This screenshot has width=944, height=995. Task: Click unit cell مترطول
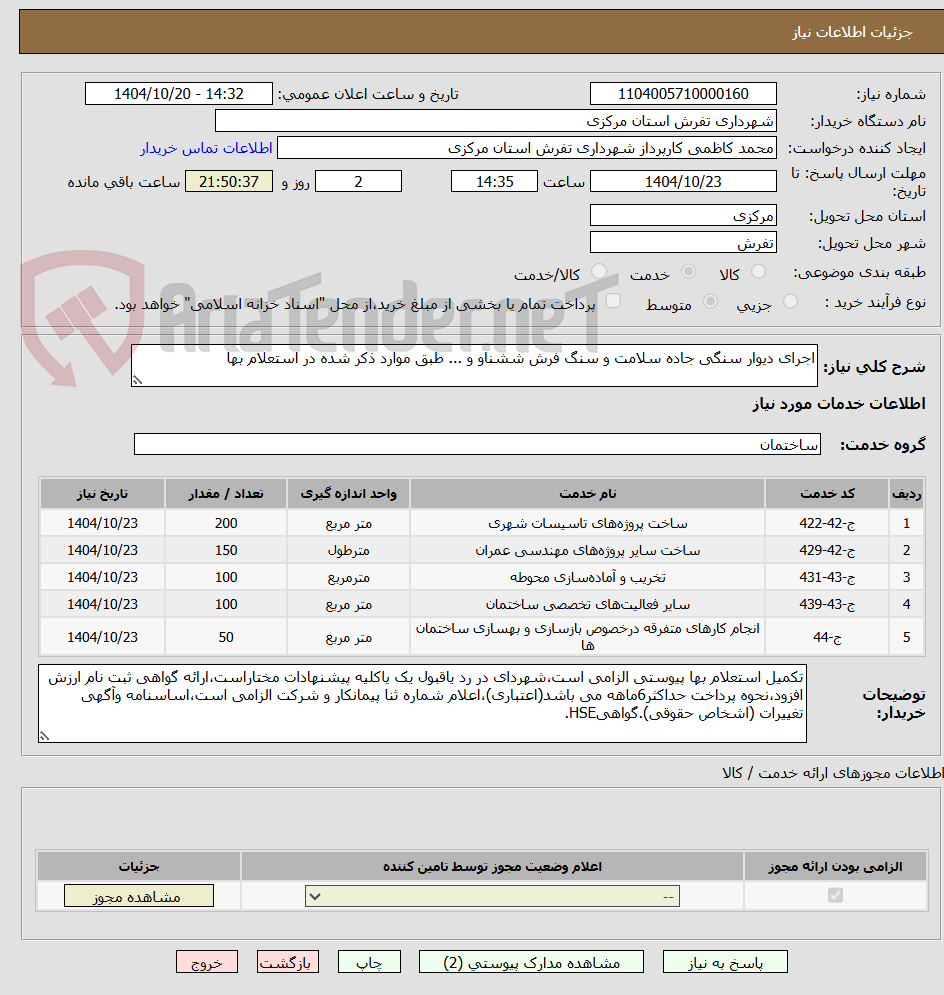click(348, 550)
